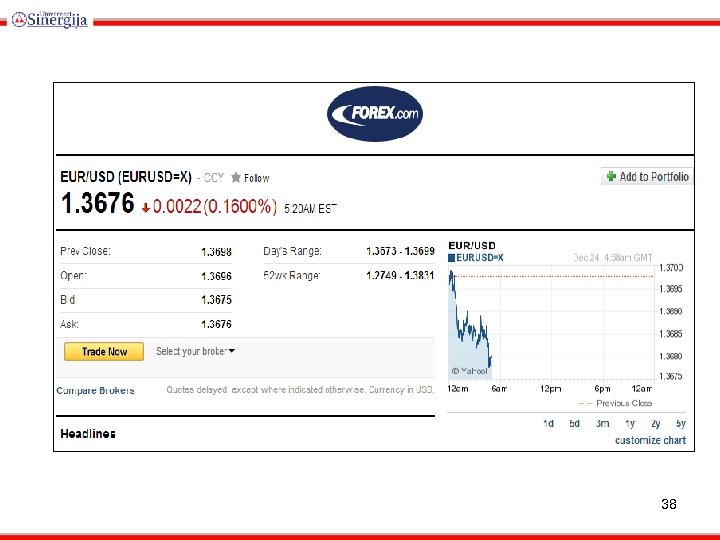Click the 1.3700 chart axis value

[671, 268]
